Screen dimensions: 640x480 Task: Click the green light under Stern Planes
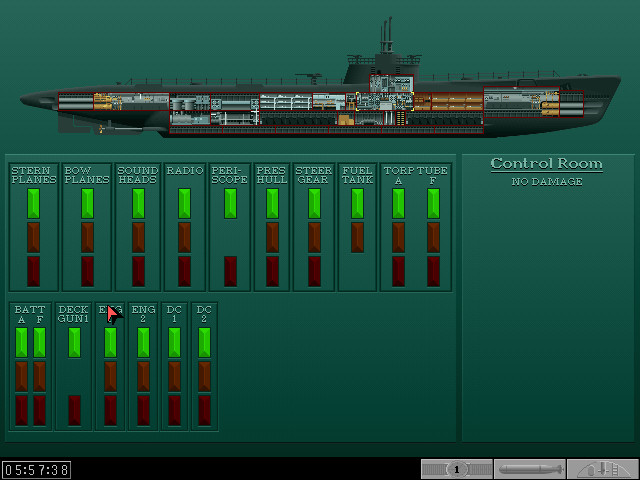click(x=33, y=203)
